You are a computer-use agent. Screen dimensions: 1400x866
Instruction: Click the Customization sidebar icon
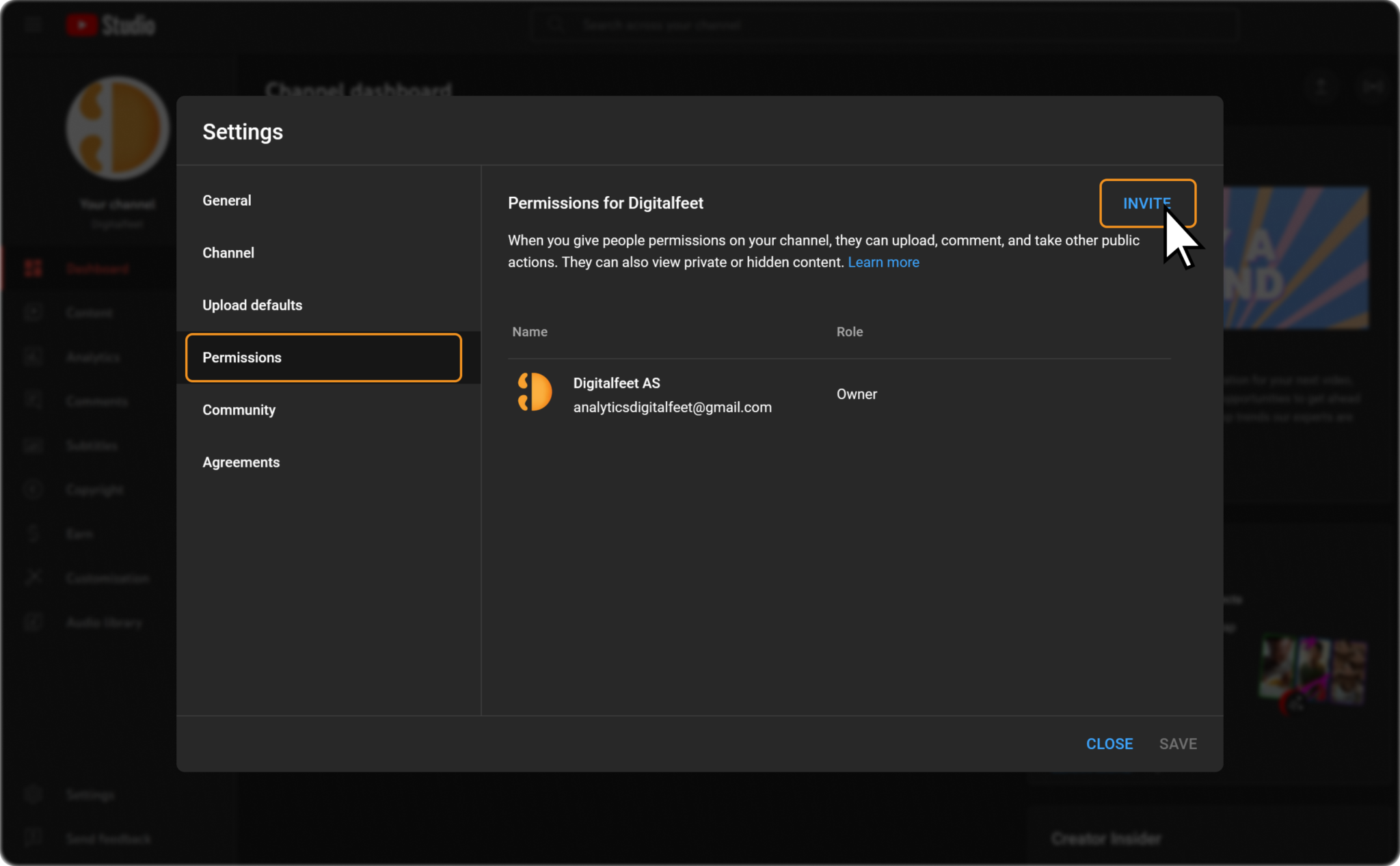(x=33, y=578)
